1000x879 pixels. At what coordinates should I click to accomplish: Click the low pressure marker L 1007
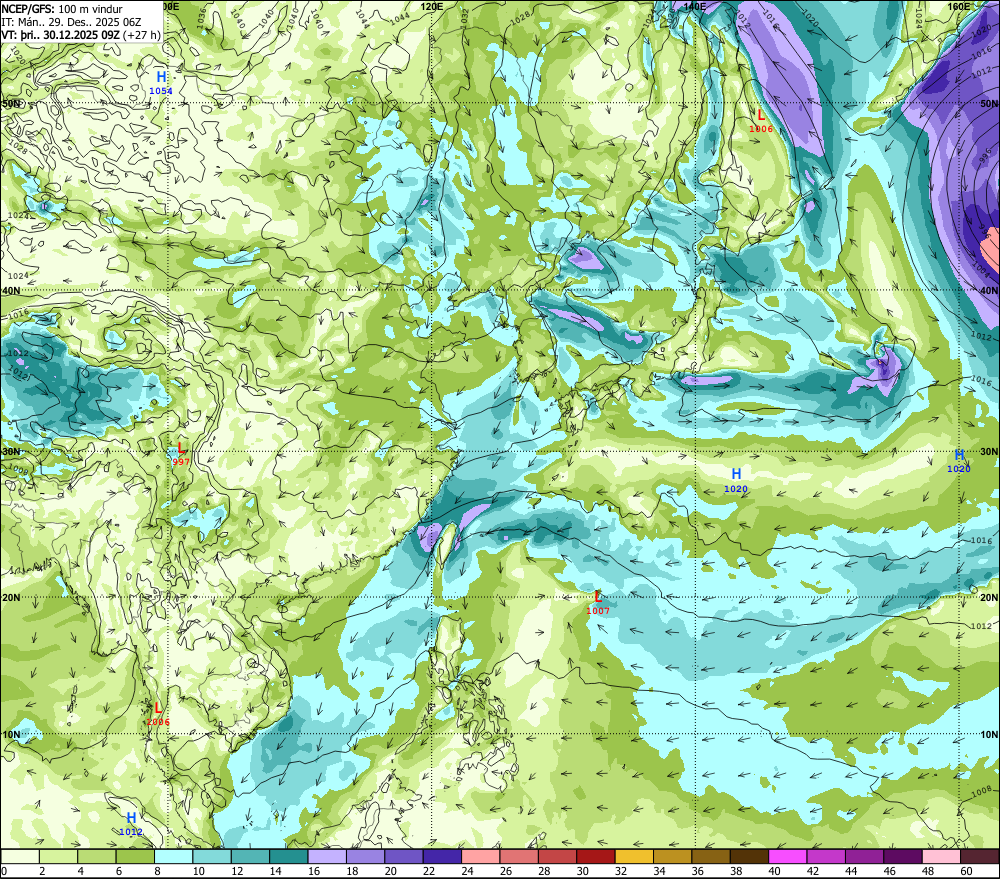click(x=598, y=602)
